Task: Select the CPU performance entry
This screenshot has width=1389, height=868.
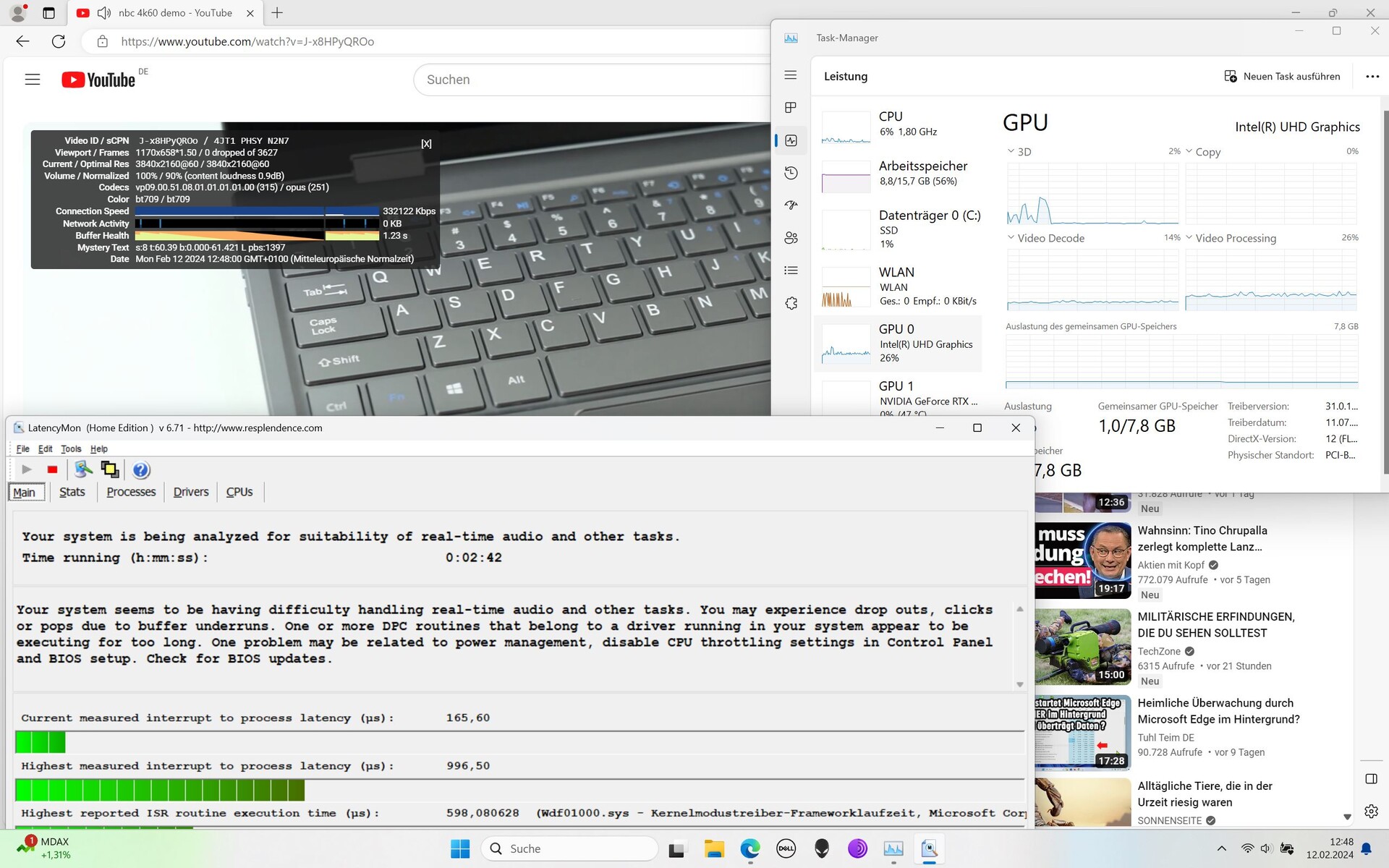Action: 901,124
